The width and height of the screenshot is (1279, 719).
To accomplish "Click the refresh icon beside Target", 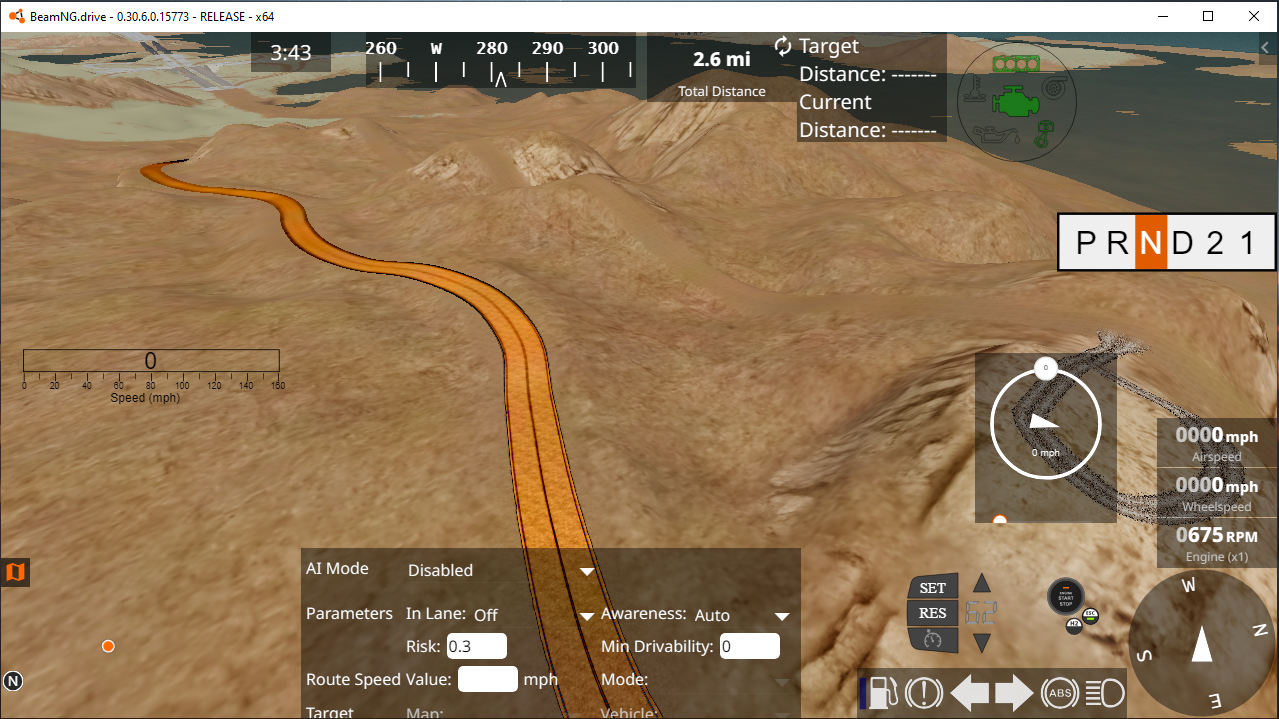I will pyautogui.click(x=783, y=46).
